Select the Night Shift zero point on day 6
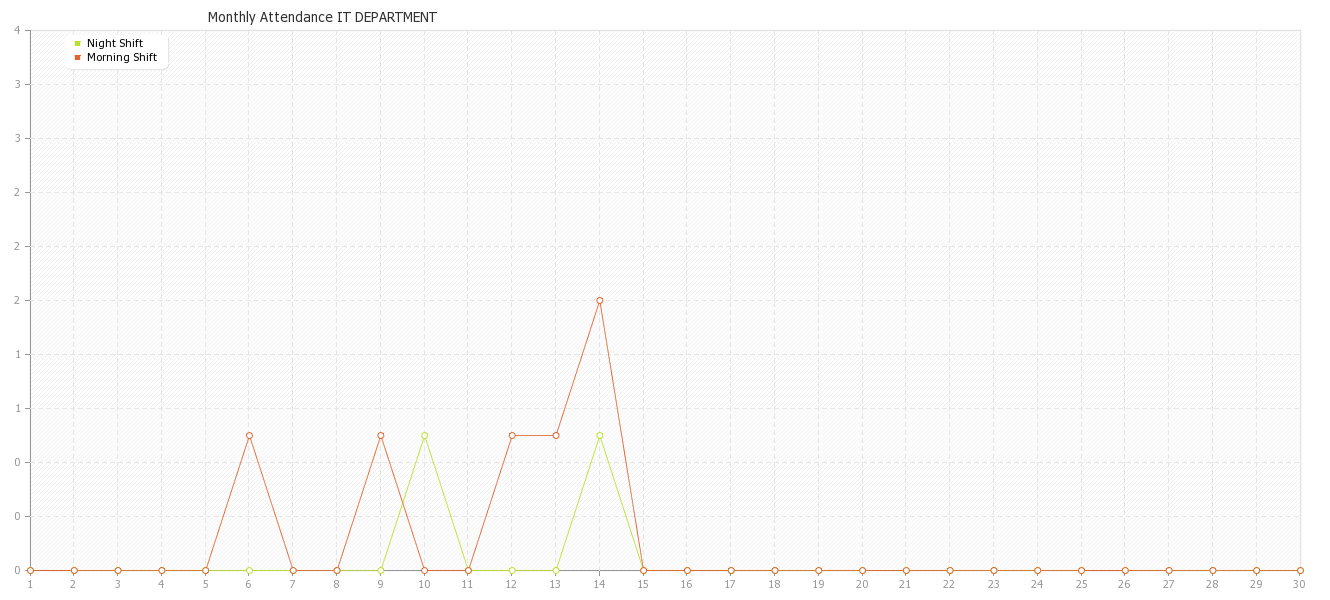The image size is (1330, 600). 249,570
